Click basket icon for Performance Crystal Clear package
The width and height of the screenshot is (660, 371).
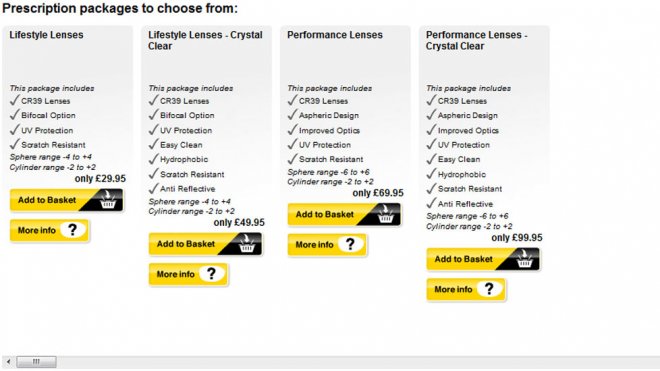pyautogui.click(x=524, y=259)
